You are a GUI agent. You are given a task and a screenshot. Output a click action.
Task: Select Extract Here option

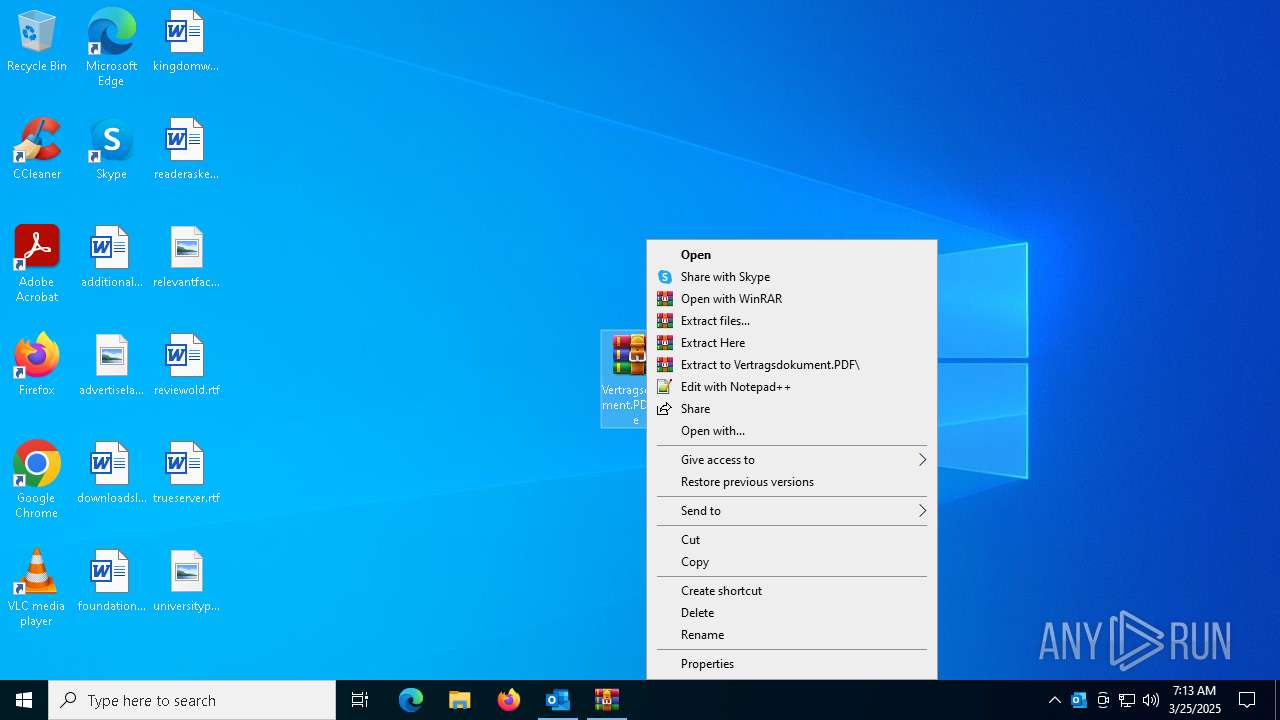pos(792,343)
